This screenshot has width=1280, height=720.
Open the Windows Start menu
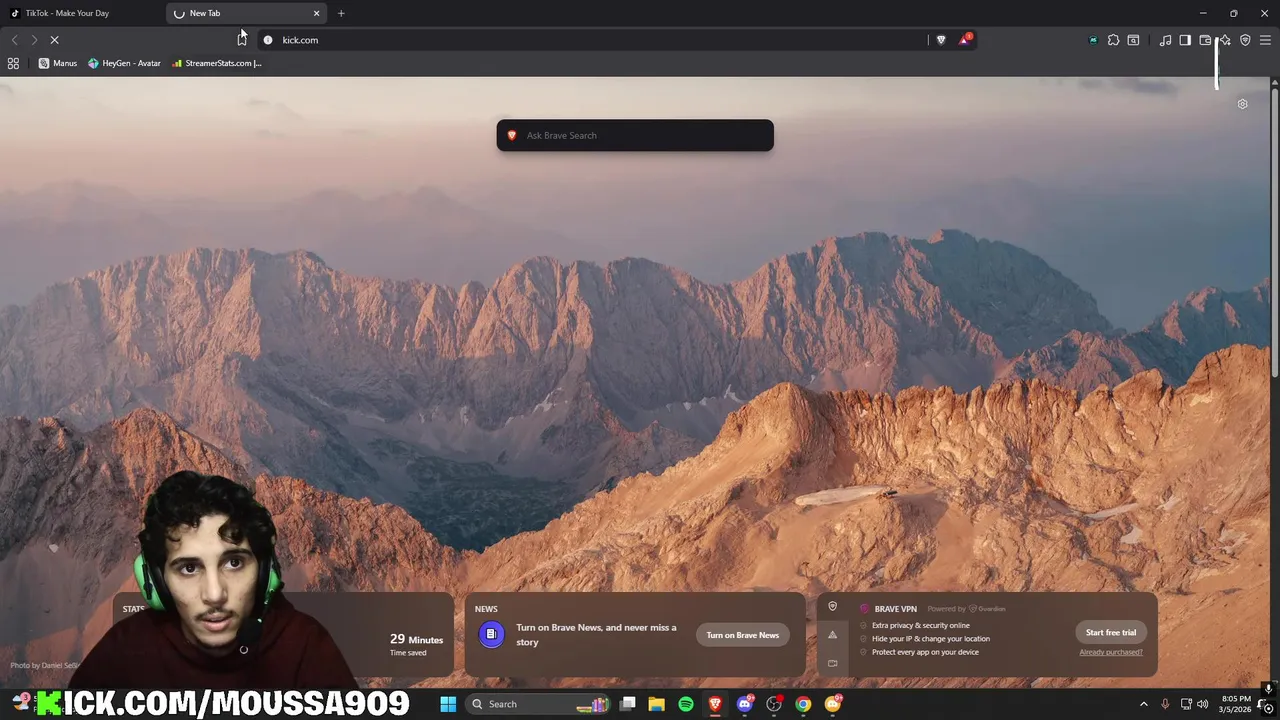tap(448, 704)
